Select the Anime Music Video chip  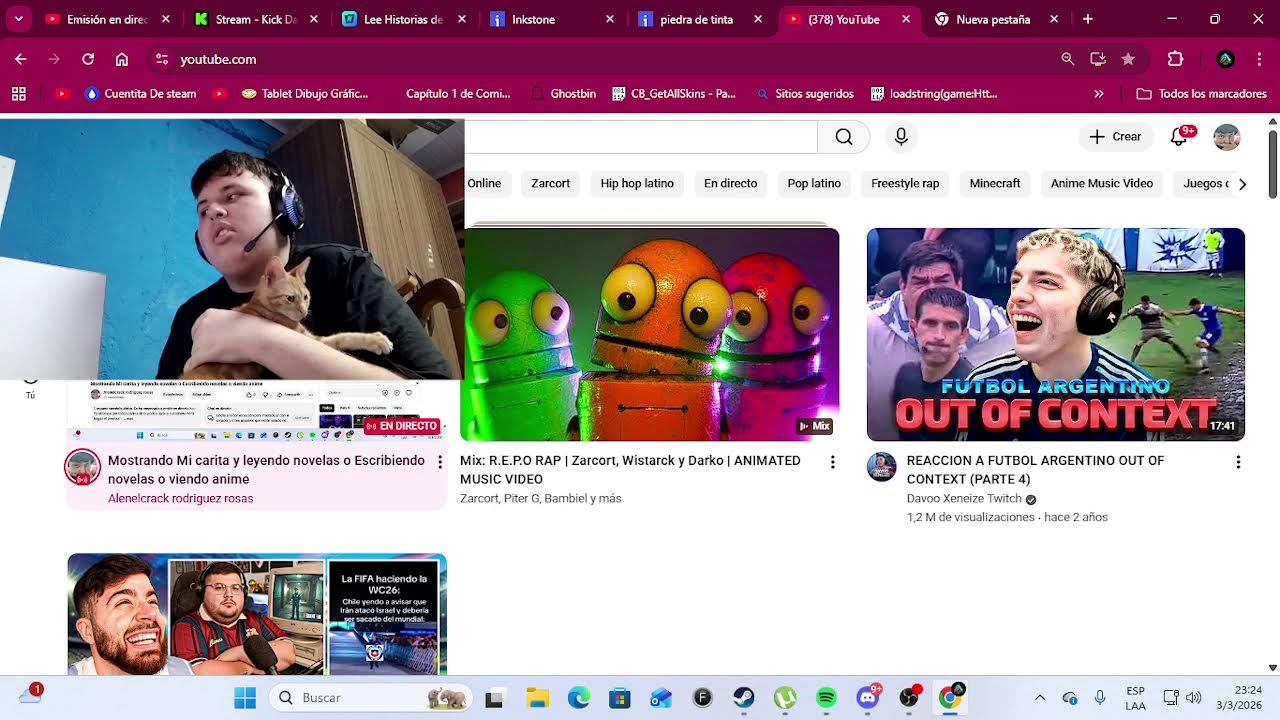click(x=1102, y=184)
